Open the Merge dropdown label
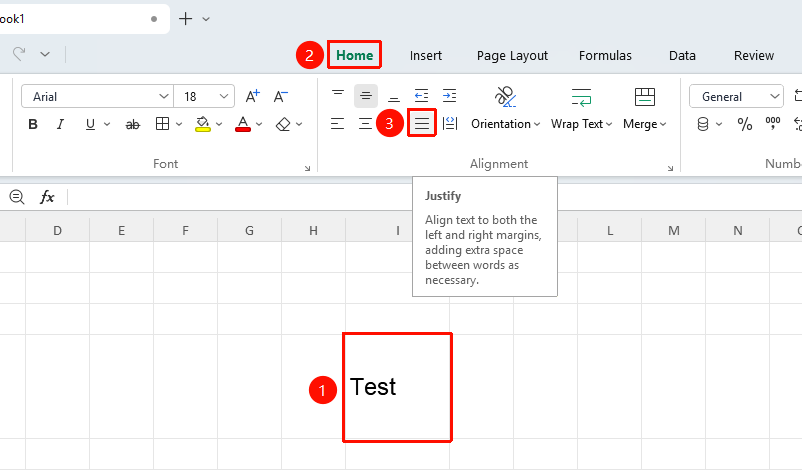Image resolution: width=802 pixels, height=470 pixels. (644, 124)
